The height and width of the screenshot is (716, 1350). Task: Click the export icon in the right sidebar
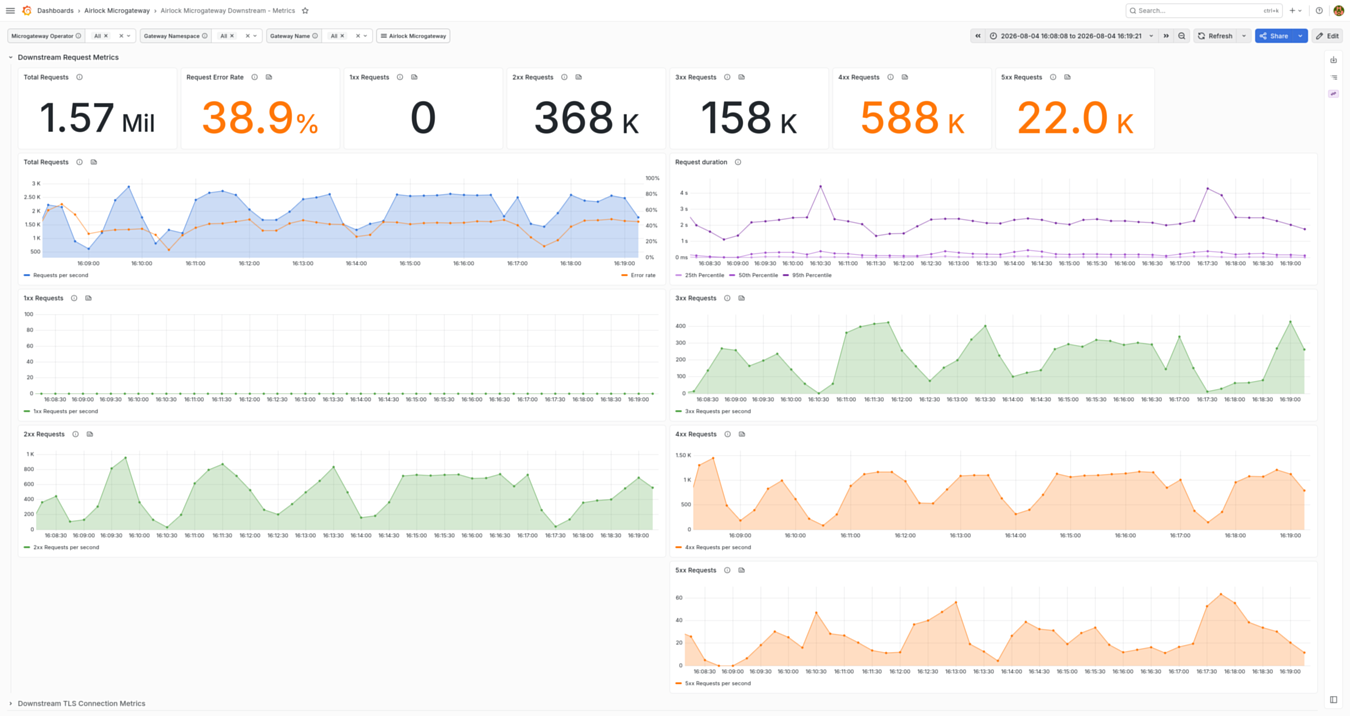[1334, 60]
